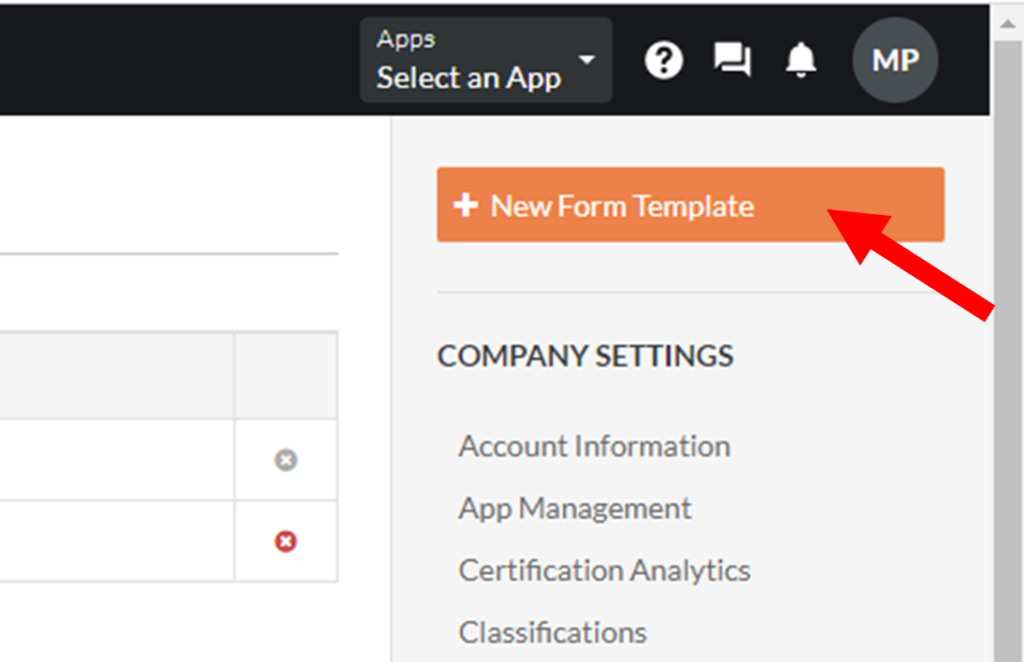Navigate to Classifications

pyautogui.click(x=552, y=632)
